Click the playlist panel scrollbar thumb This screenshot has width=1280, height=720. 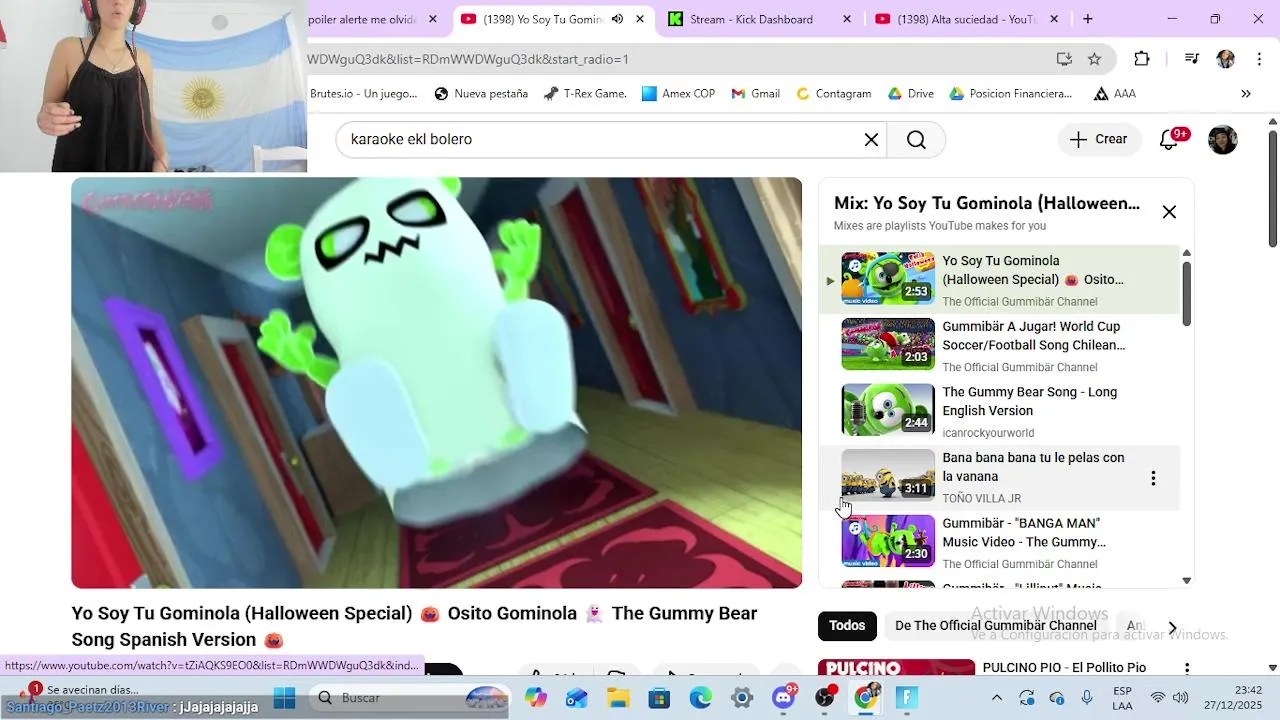tap(1187, 294)
